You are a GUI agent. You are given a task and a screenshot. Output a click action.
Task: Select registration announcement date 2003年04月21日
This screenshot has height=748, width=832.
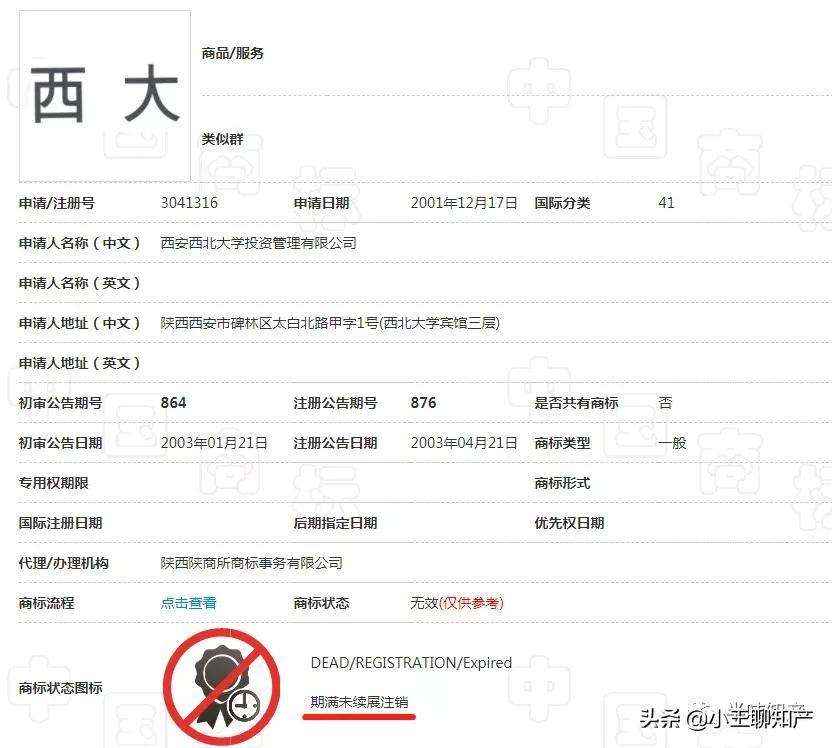click(464, 443)
